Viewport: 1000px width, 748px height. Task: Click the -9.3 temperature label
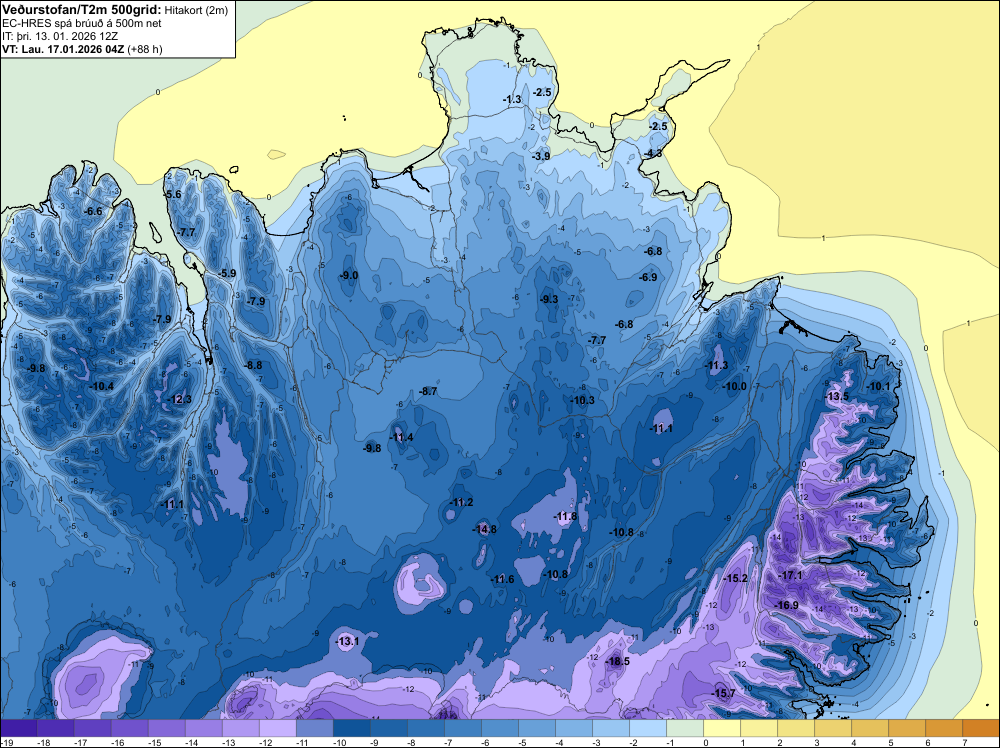pyautogui.click(x=549, y=299)
